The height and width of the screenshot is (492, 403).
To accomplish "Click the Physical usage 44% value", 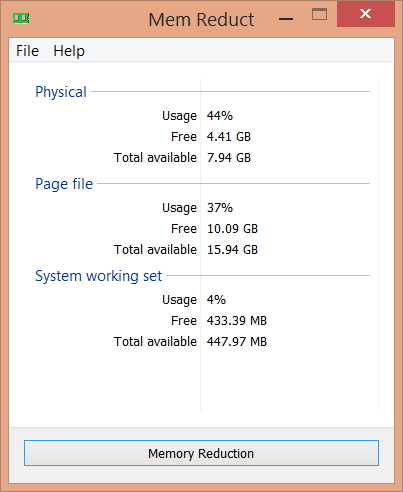I will tap(220, 116).
